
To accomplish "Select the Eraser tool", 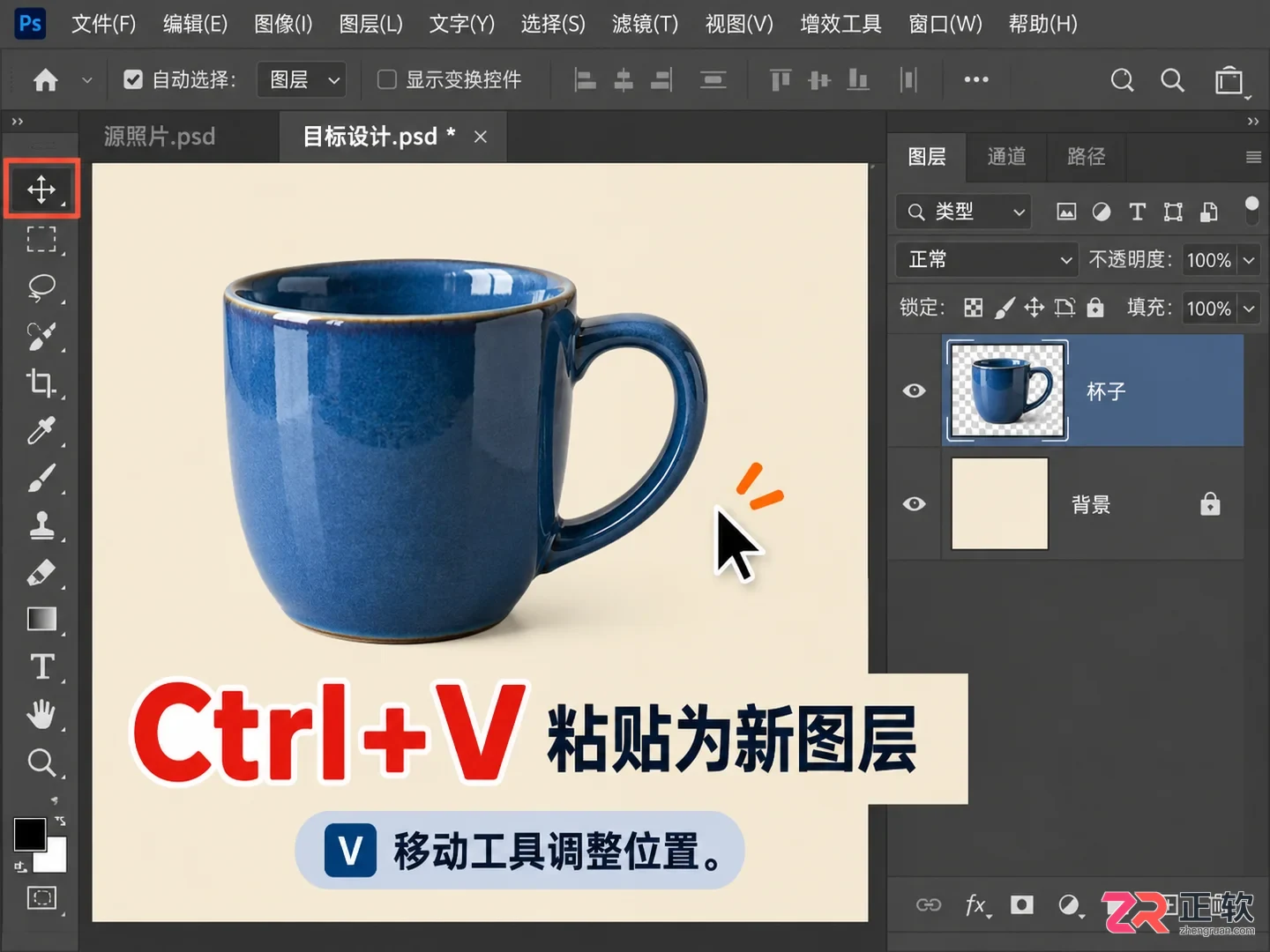I will click(x=41, y=573).
